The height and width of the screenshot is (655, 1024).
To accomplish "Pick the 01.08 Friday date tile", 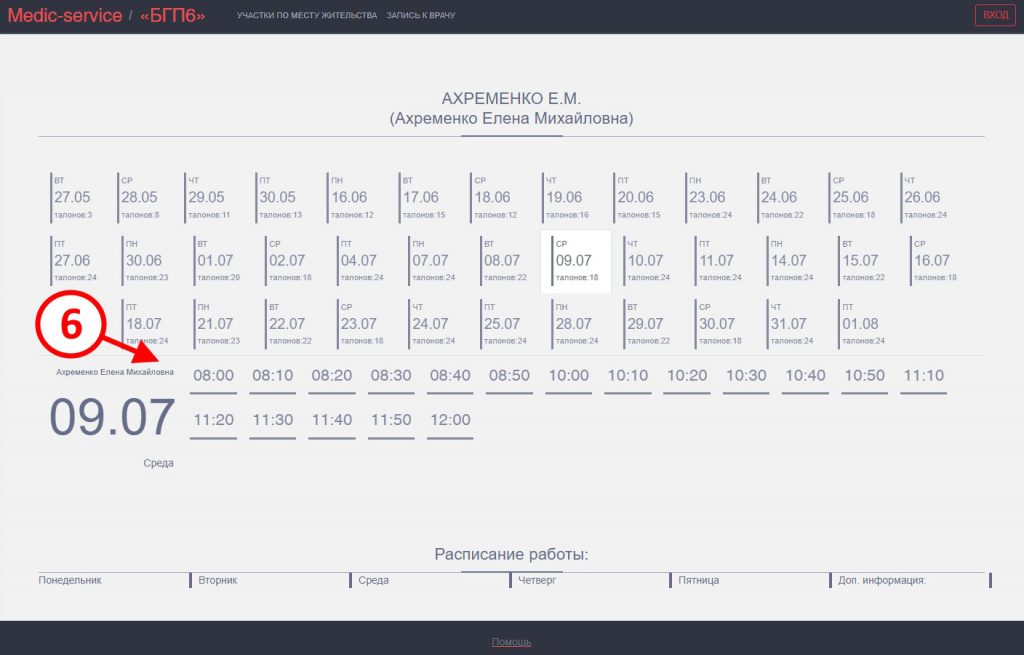I will pyautogui.click(x=860, y=323).
